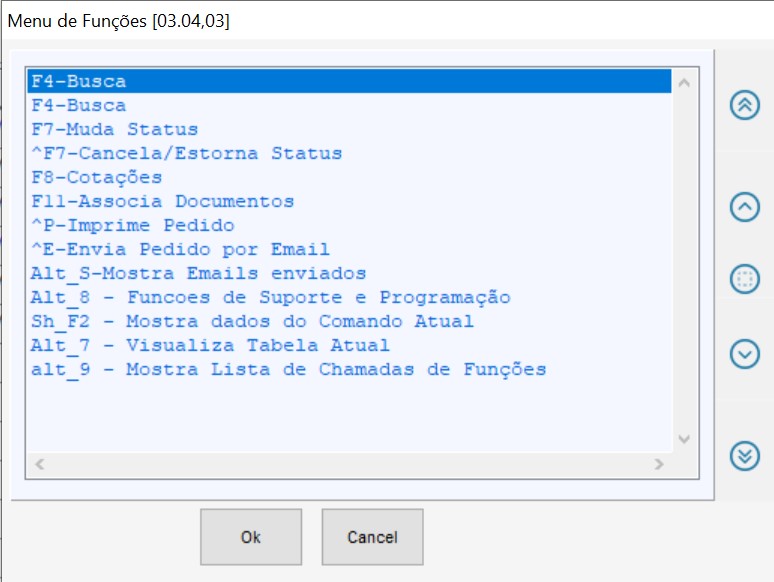Select Alt_7 Visualiza Tabela Atual
774x582 pixels.
point(210,345)
